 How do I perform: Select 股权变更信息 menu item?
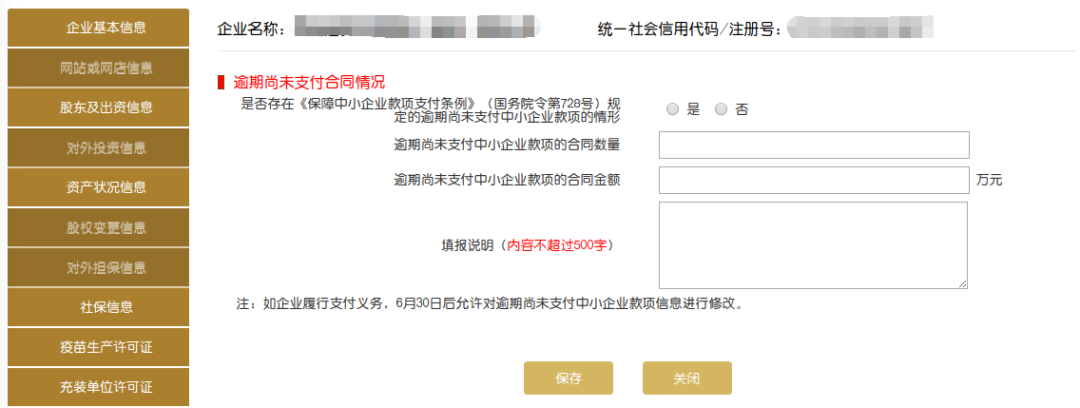click(x=98, y=227)
